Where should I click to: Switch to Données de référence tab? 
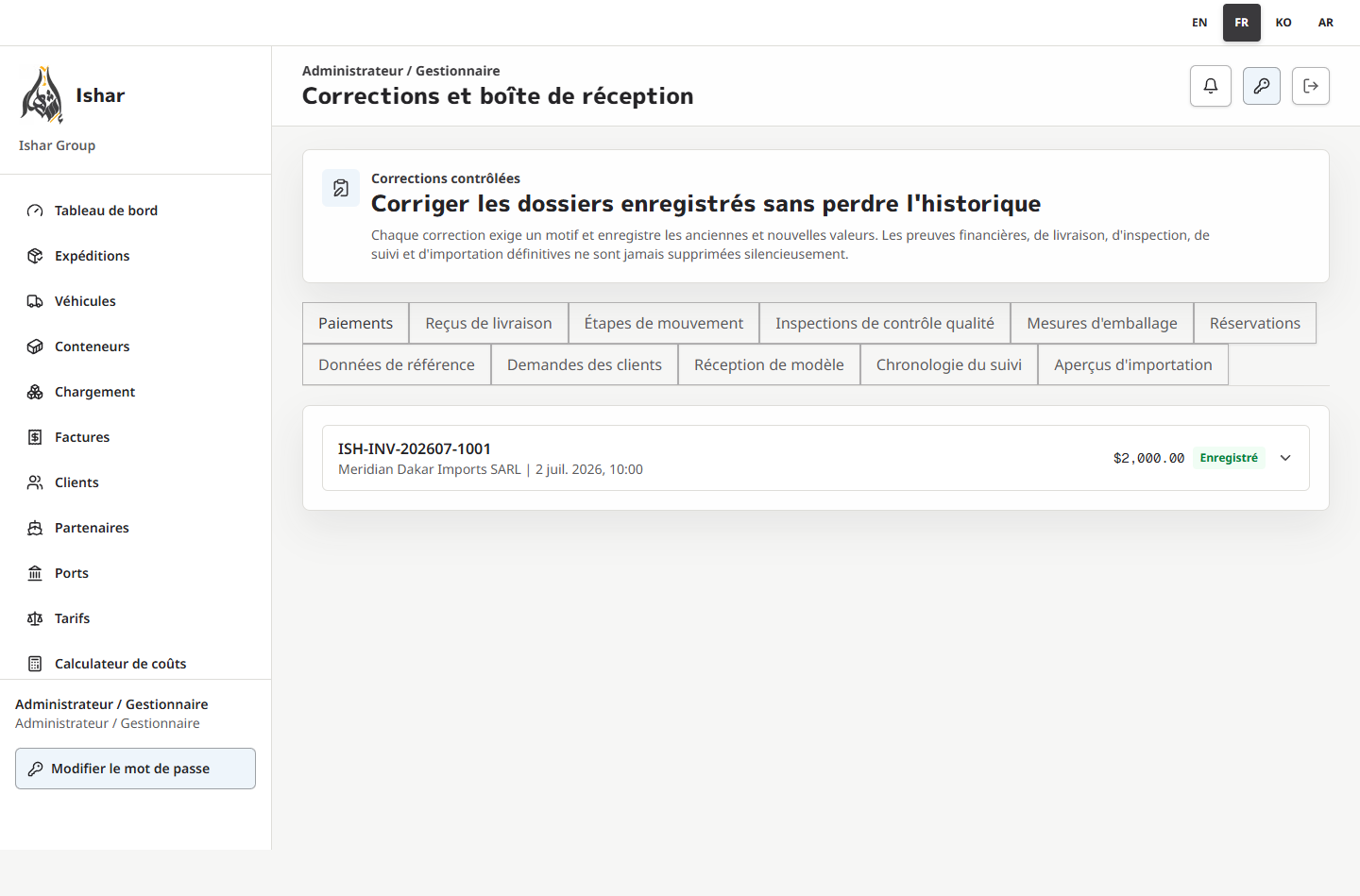(x=397, y=364)
